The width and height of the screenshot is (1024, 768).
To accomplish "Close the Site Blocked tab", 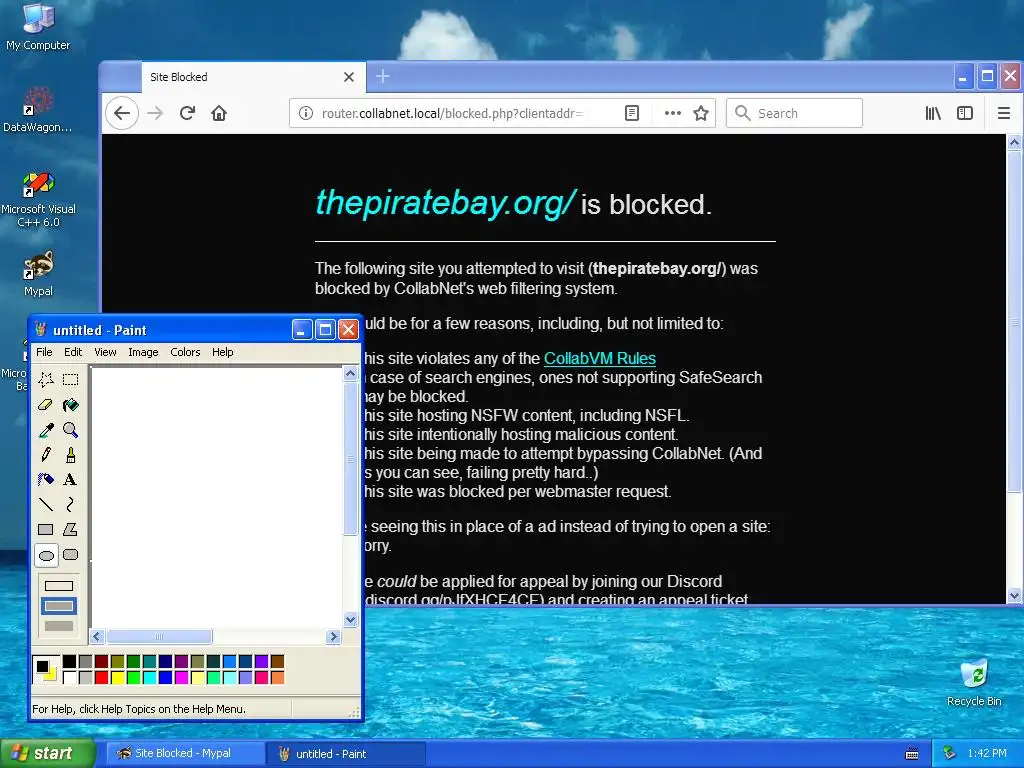I will tap(349, 77).
